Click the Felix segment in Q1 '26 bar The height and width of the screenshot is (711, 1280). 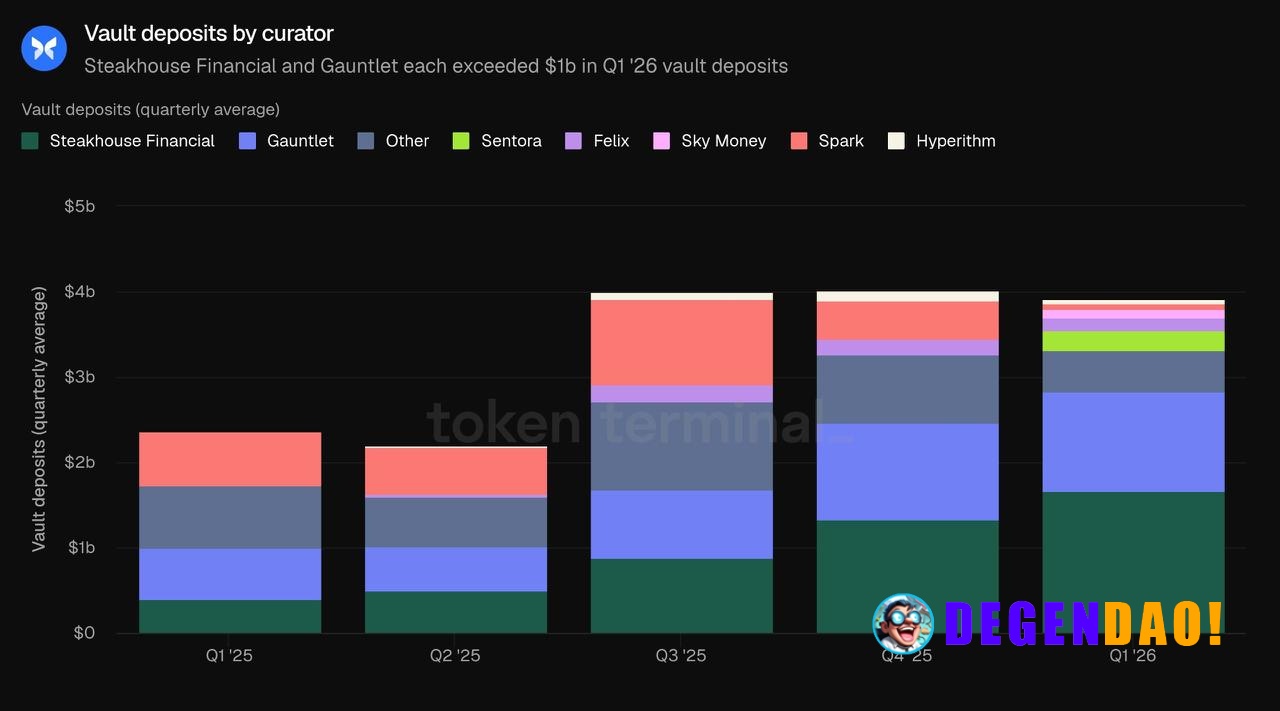pyautogui.click(x=1133, y=325)
